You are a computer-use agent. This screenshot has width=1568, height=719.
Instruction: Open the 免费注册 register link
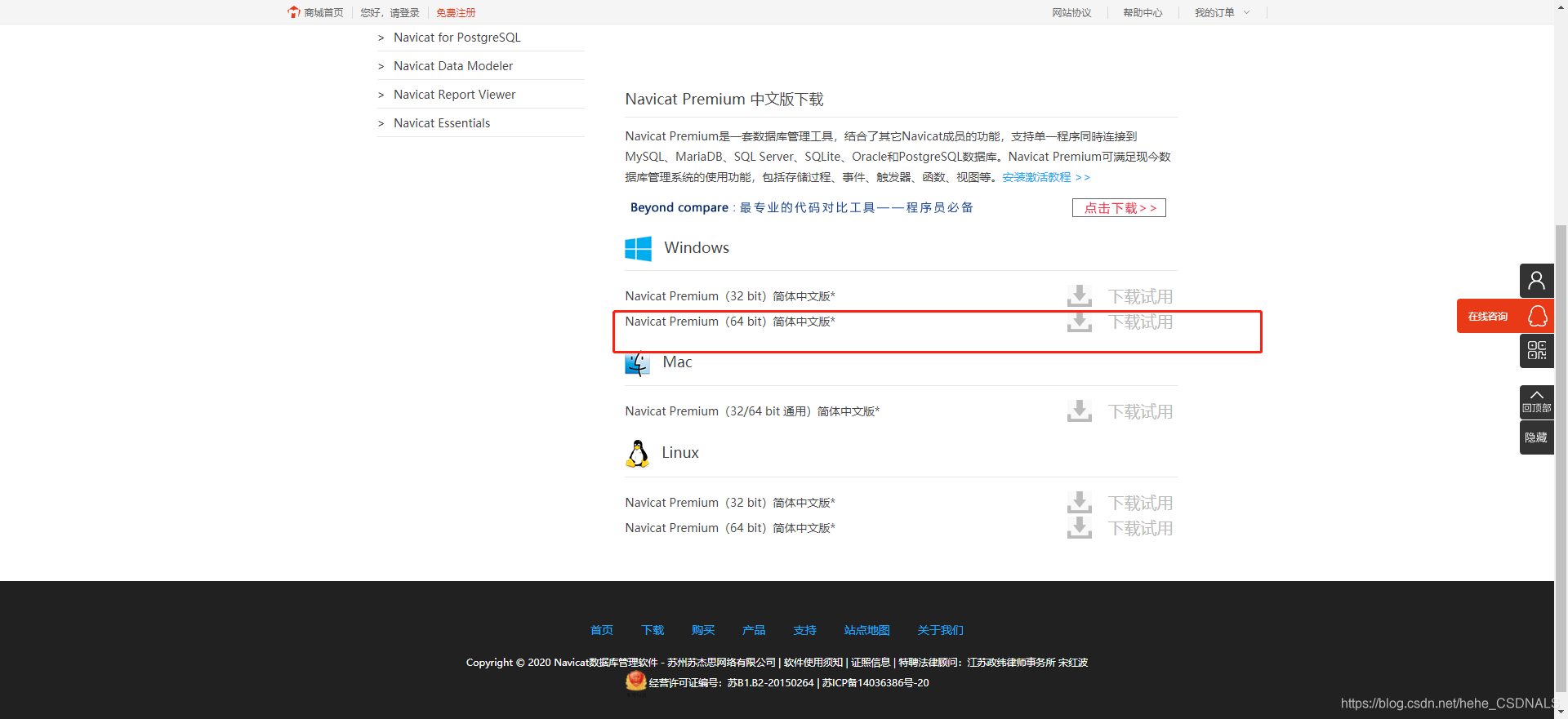456,13
